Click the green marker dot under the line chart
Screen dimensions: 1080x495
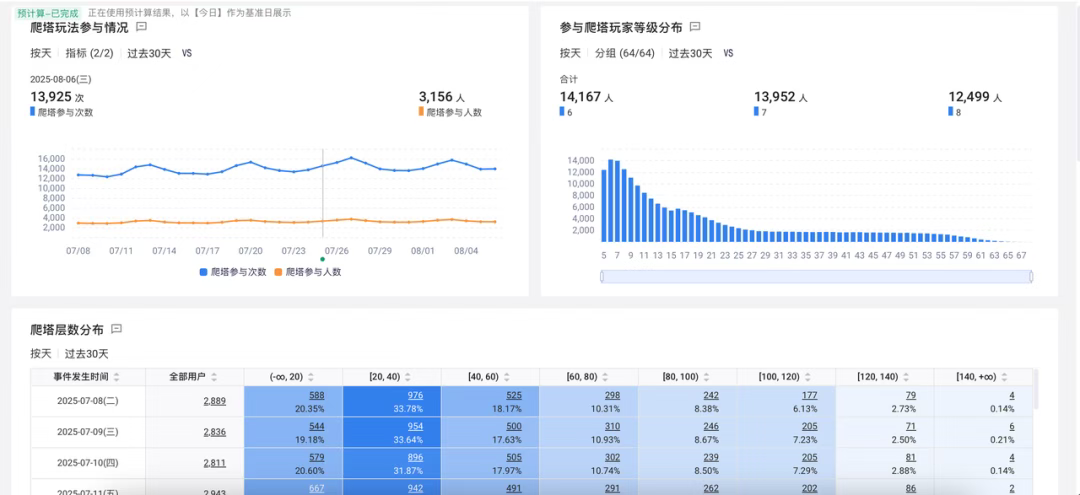[x=322, y=260]
